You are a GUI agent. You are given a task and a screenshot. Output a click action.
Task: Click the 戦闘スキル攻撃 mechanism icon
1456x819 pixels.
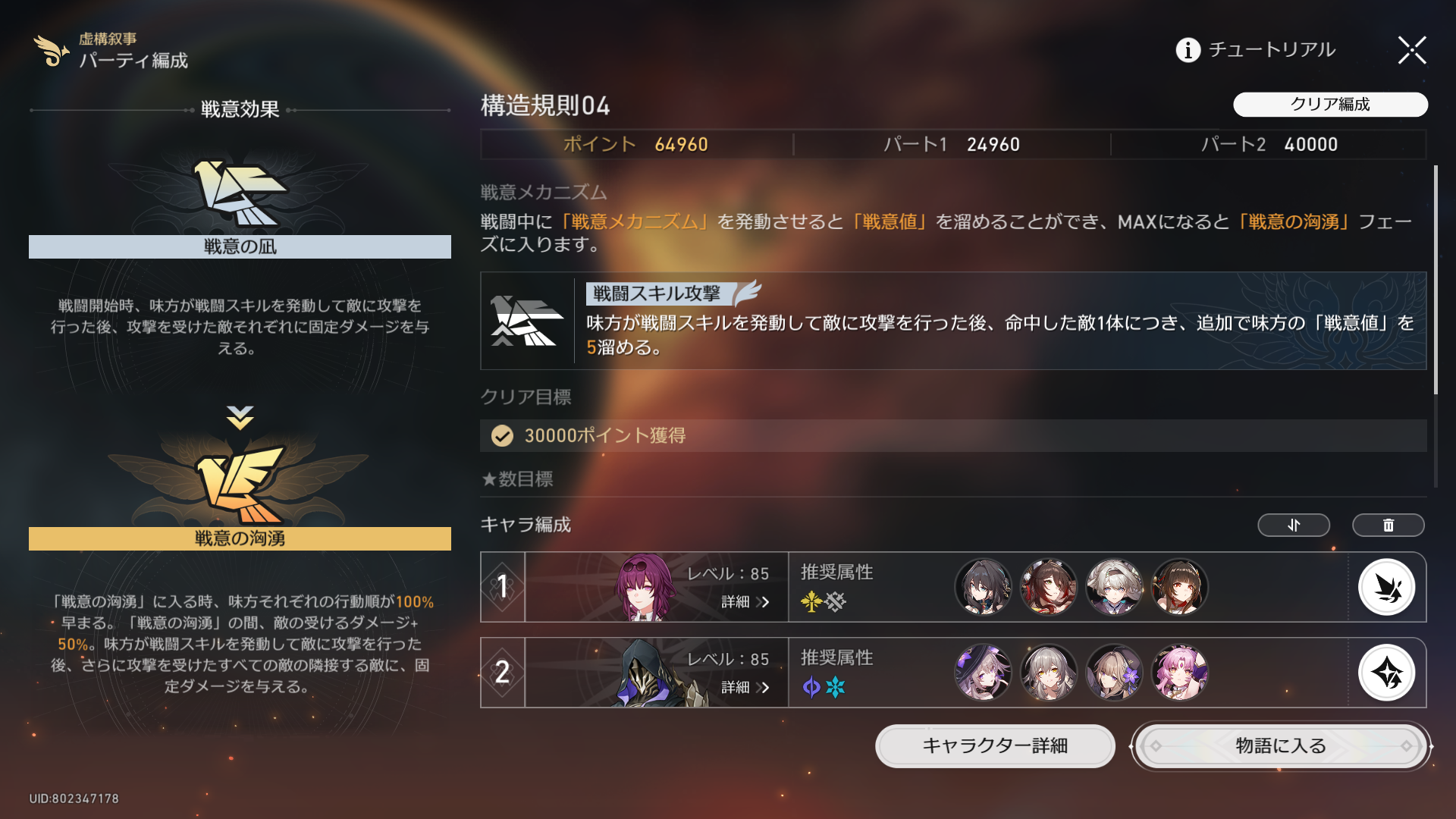(x=527, y=321)
